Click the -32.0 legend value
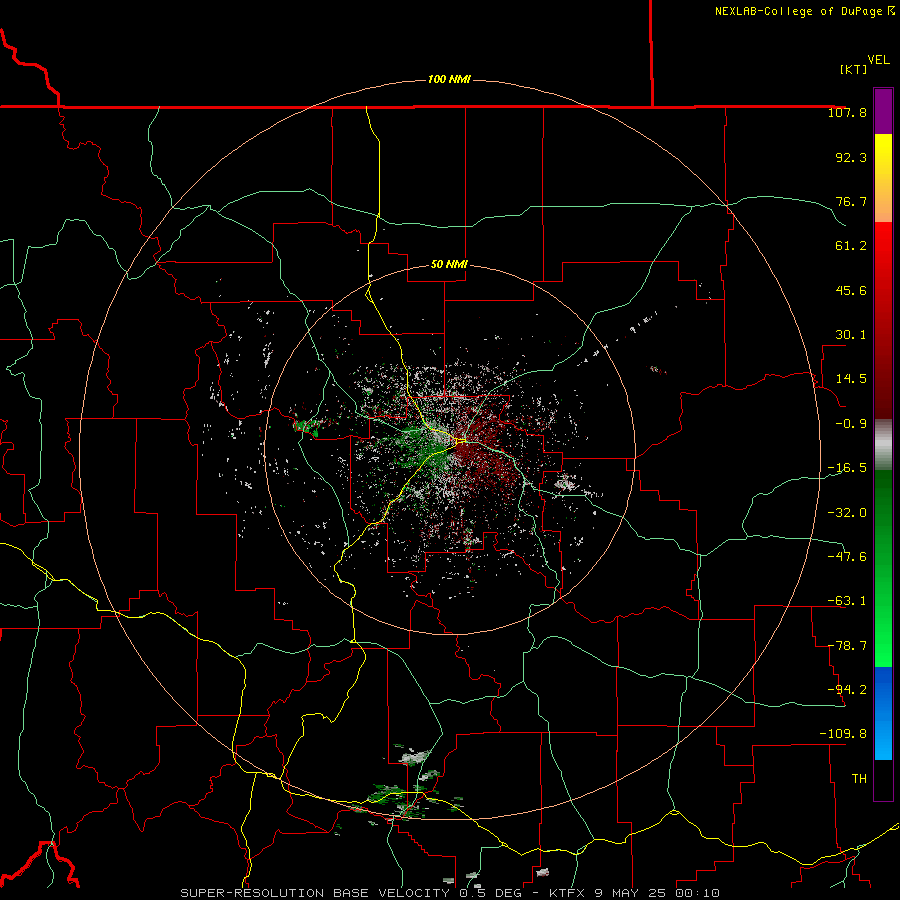900x900 pixels. click(x=847, y=513)
